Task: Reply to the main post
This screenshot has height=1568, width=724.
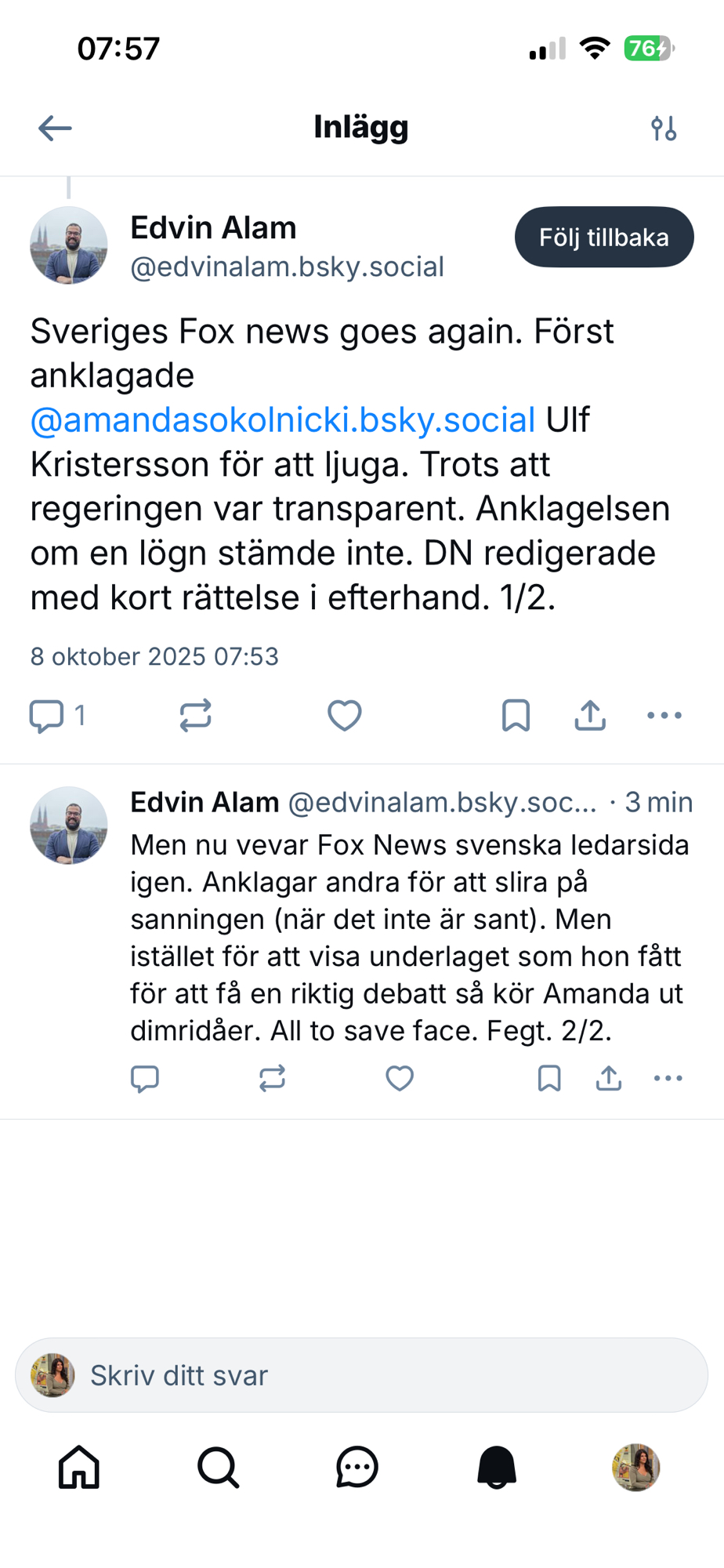Action: pyautogui.click(x=47, y=716)
